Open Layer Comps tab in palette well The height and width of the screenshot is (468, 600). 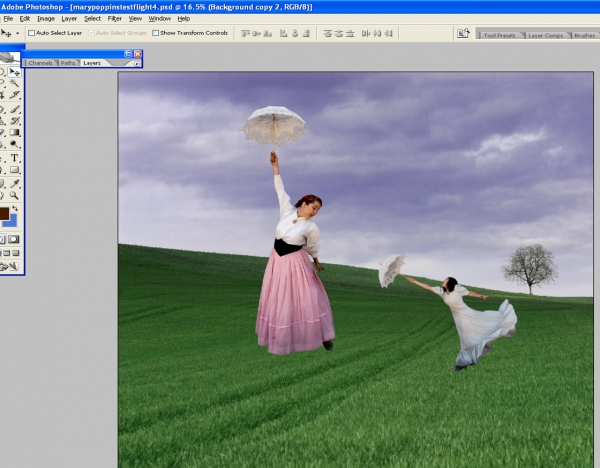point(545,35)
